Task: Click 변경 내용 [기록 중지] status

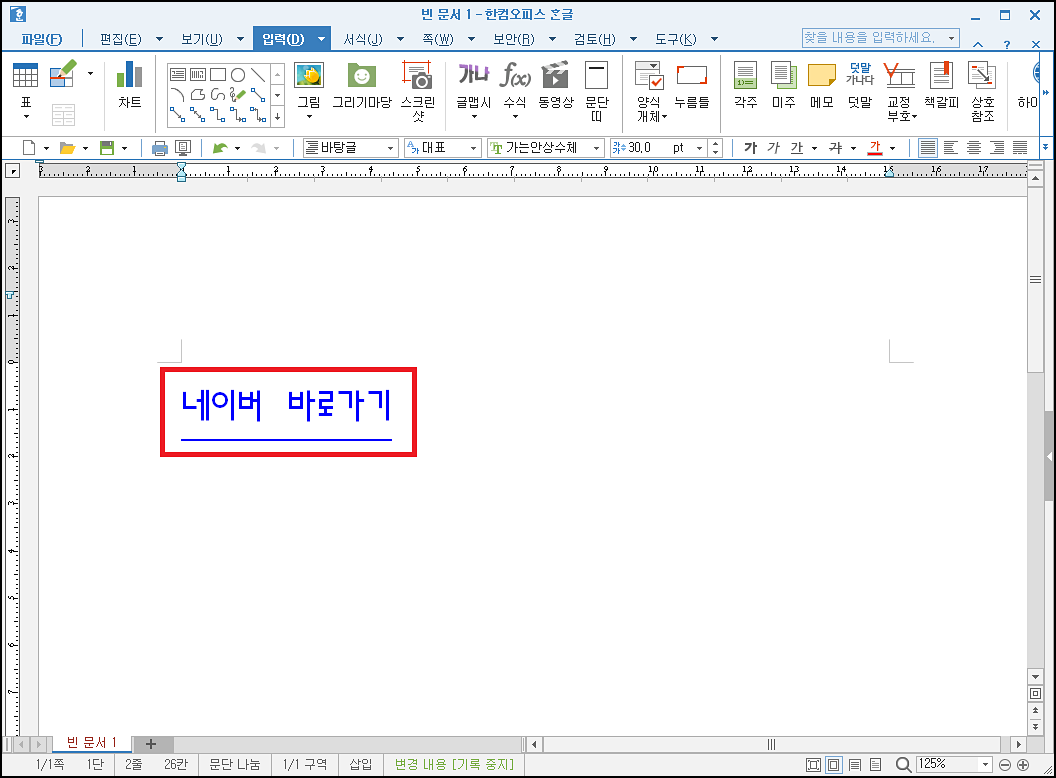Action: (x=454, y=765)
